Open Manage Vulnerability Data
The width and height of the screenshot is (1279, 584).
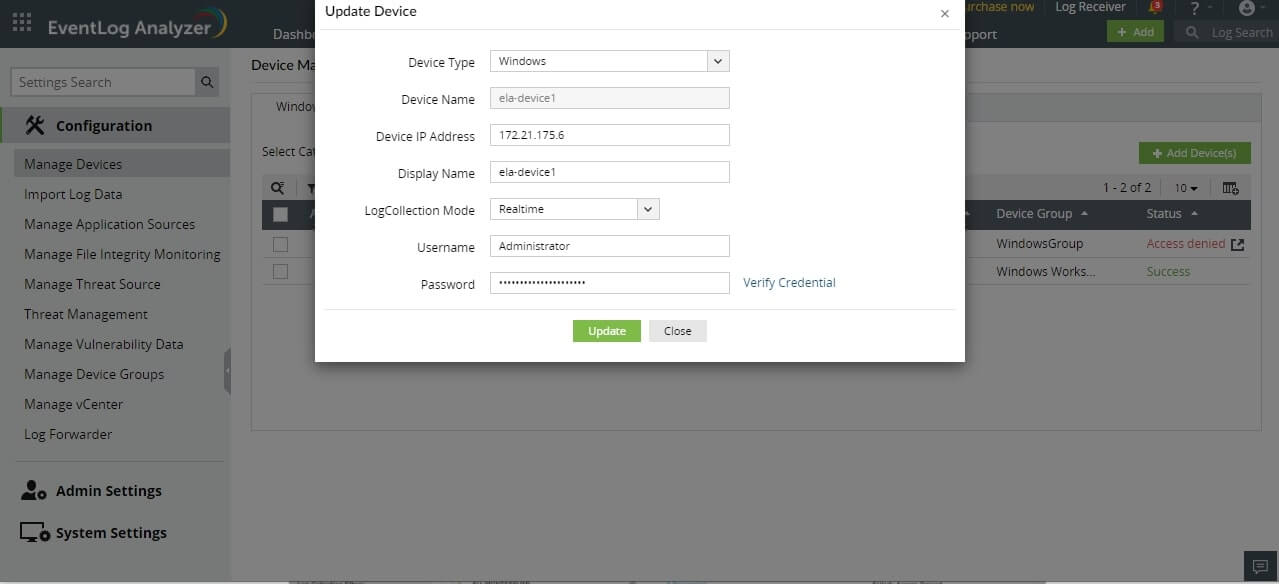point(103,344)
